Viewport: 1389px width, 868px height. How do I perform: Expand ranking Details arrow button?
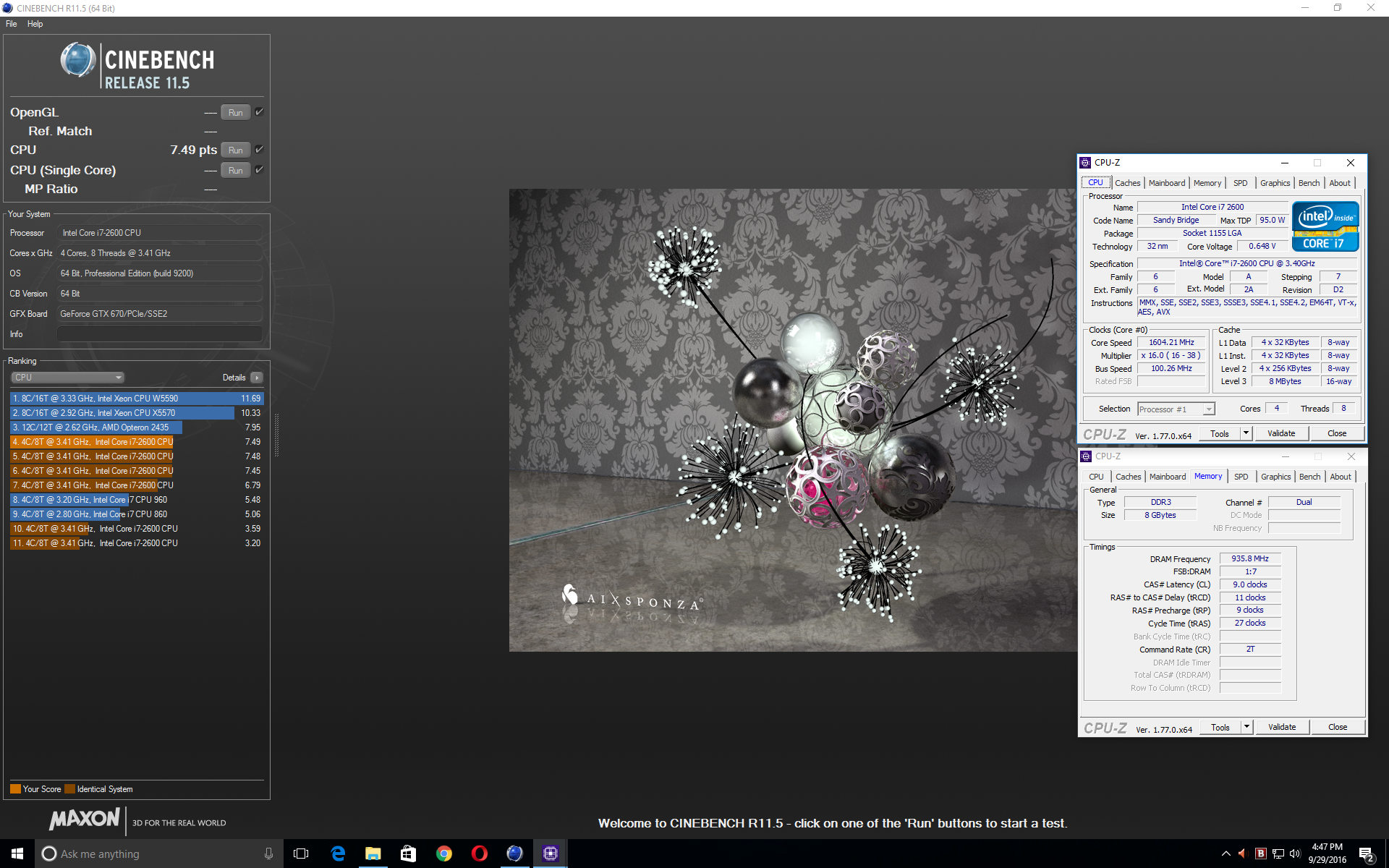[257, 378]
